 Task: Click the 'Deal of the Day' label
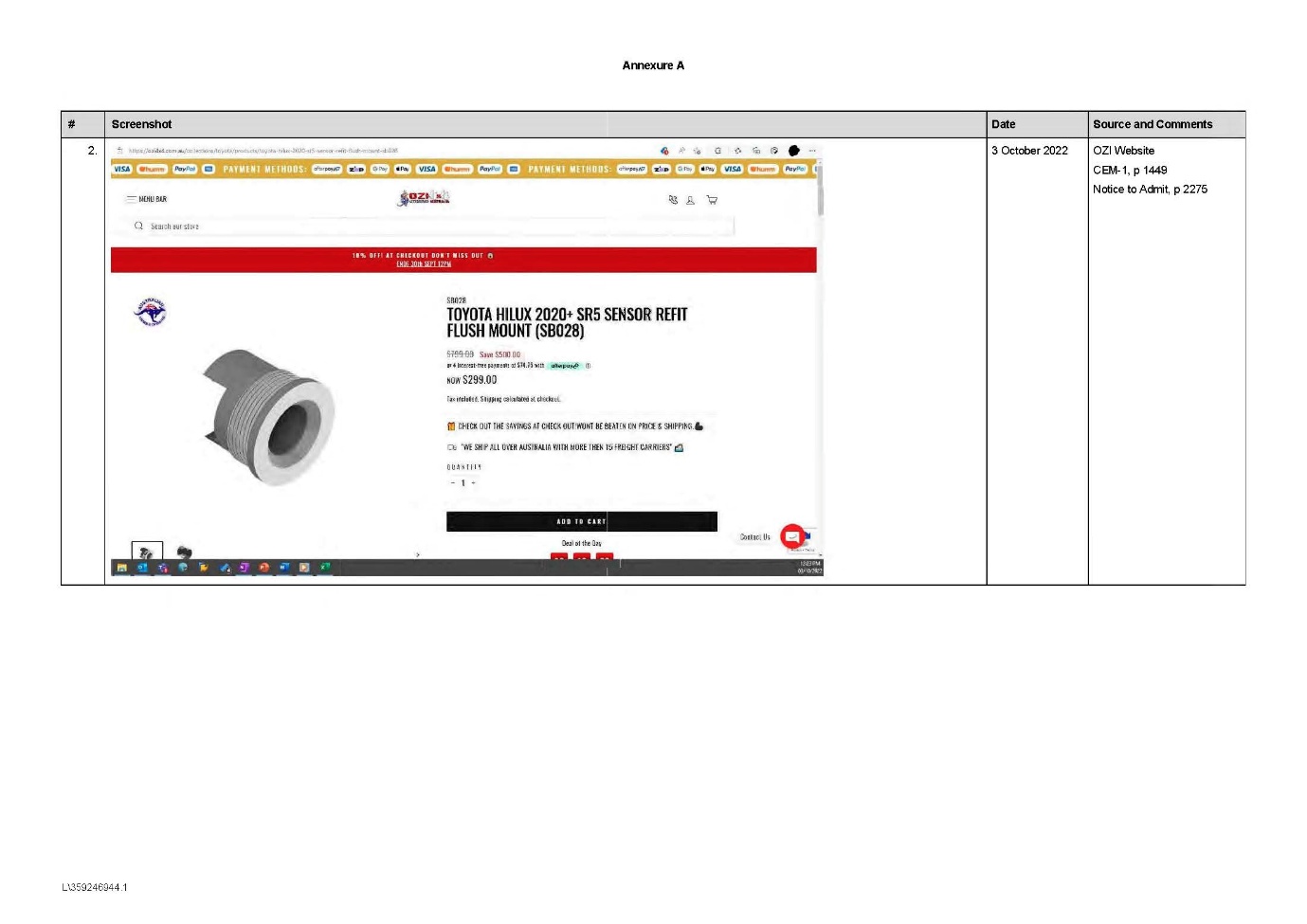pyautogui.click(x=582, y=544)
